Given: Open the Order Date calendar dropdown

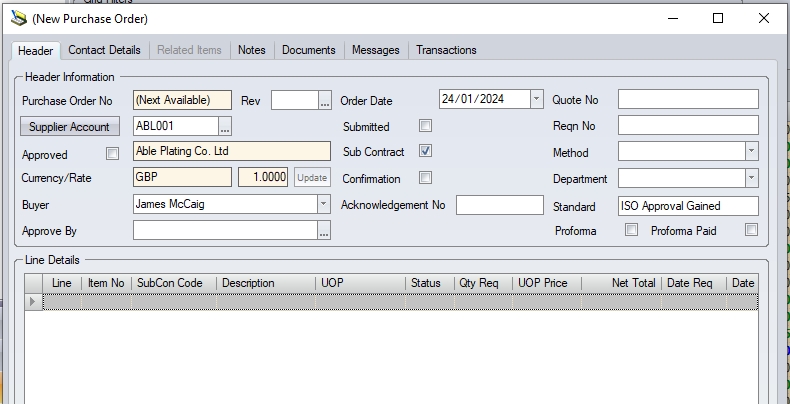Looking at the screenshot, I should click(536, 99).
